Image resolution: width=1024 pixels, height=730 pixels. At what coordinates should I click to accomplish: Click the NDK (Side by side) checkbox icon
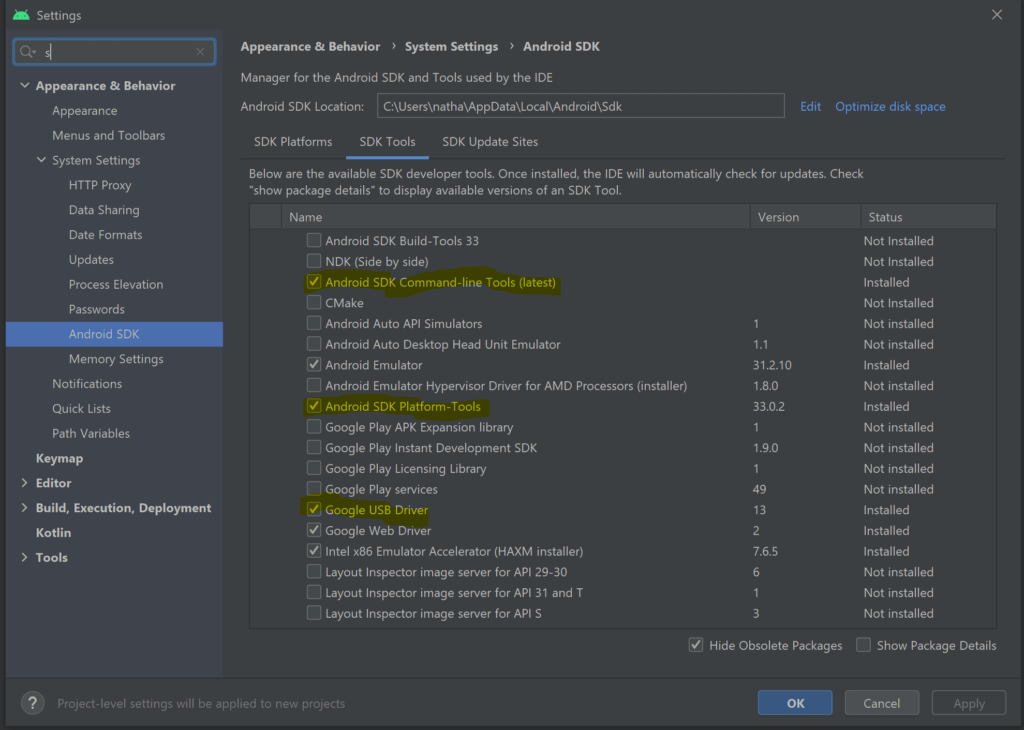[x=314, y=261]
